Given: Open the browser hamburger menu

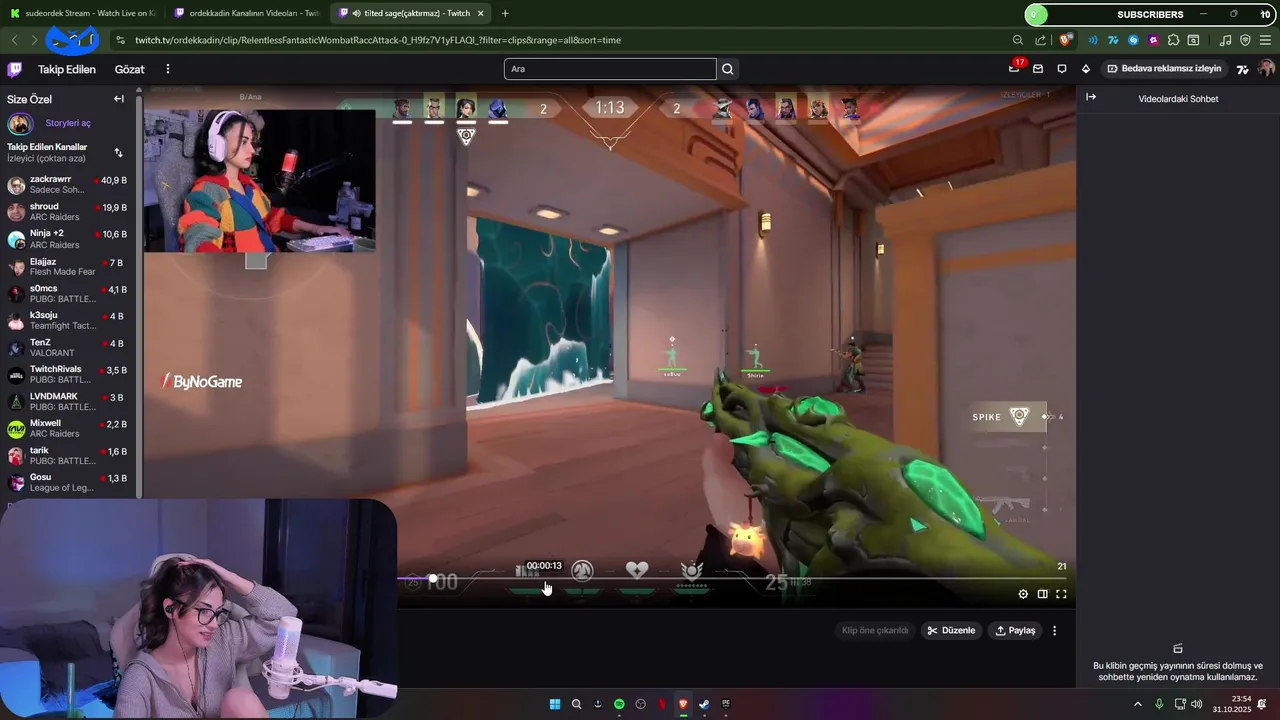Looking at the screenshot, I should click(x=1265, y=40).
